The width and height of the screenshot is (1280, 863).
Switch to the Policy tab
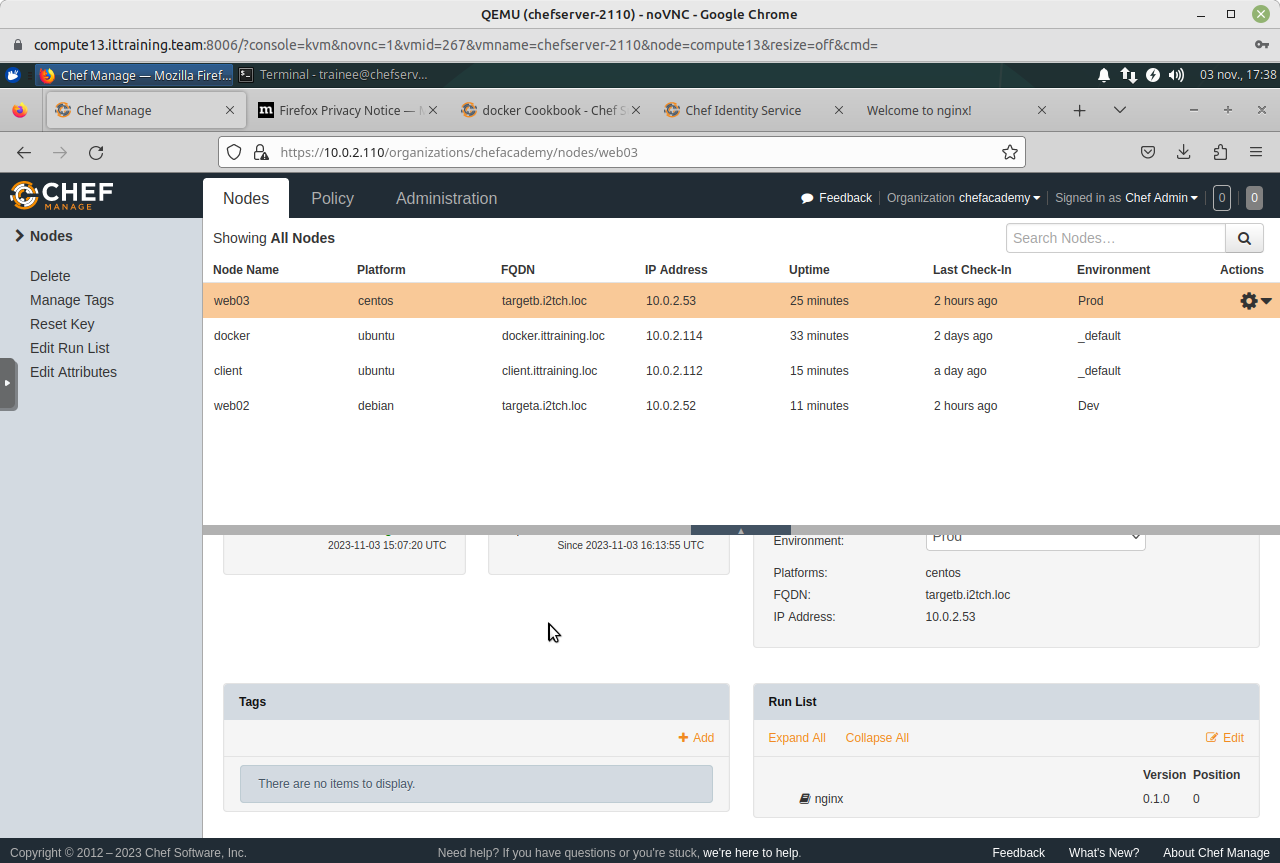(x=332, y=198)
